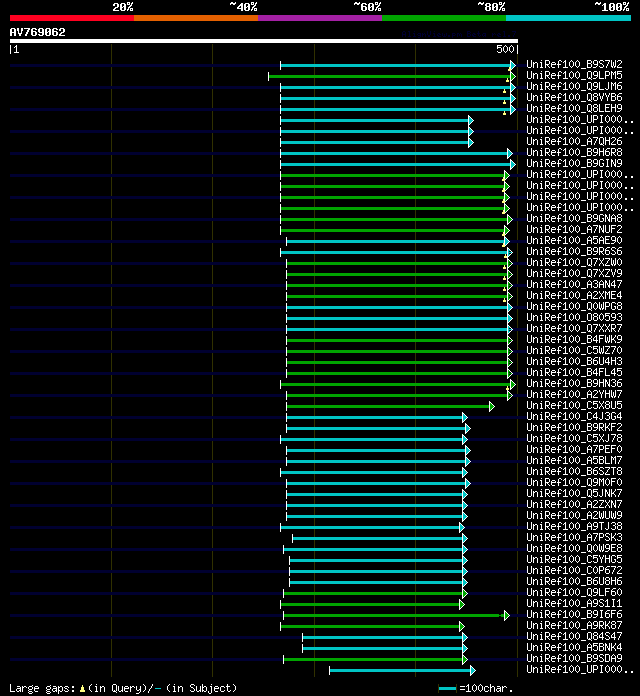Select the UniRef100_B9R6S6 entry
Image resolution: width=640 pixels, height=696 pixels.
tap(574, 251)
